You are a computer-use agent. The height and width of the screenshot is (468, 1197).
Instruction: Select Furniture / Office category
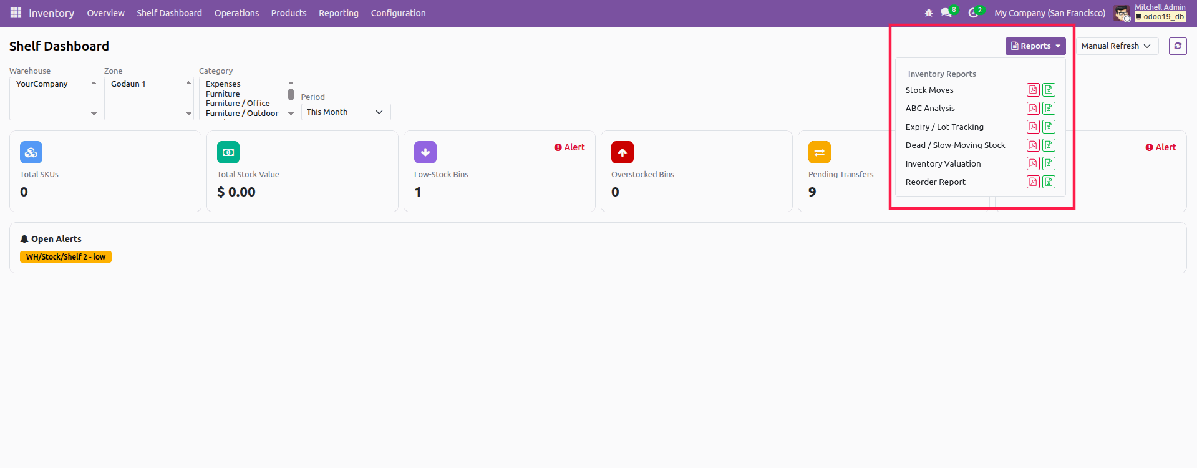(237, 103)
